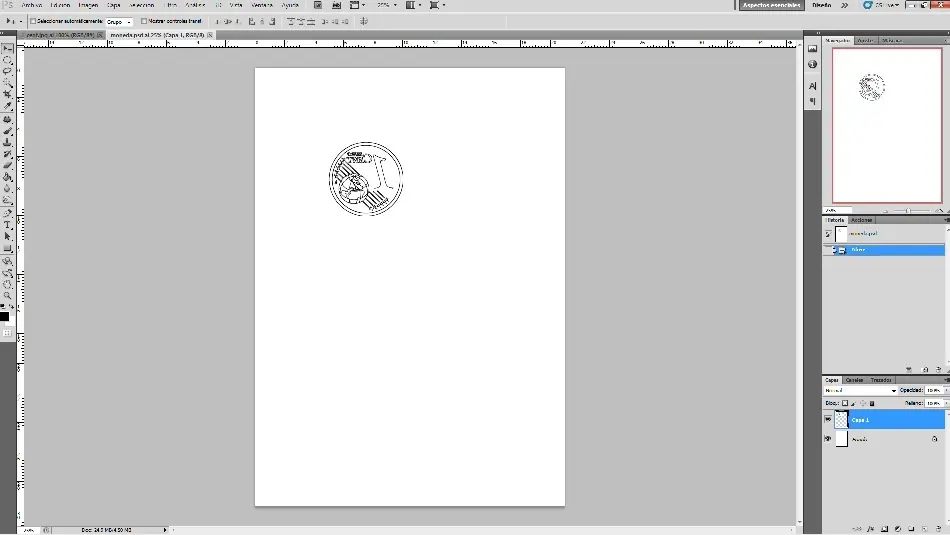Switch to the Canales tab
The image size is (950, 535).
pos(854,380)
